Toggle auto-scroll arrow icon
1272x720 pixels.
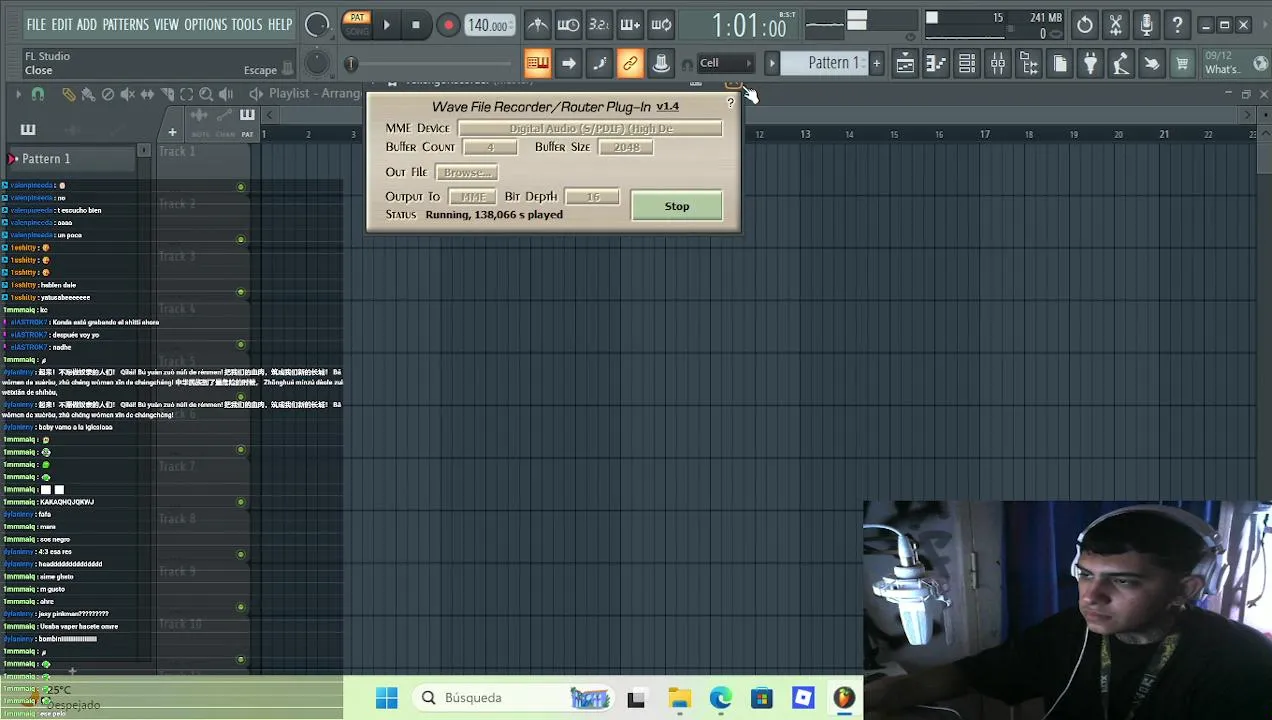pos(568,64)
